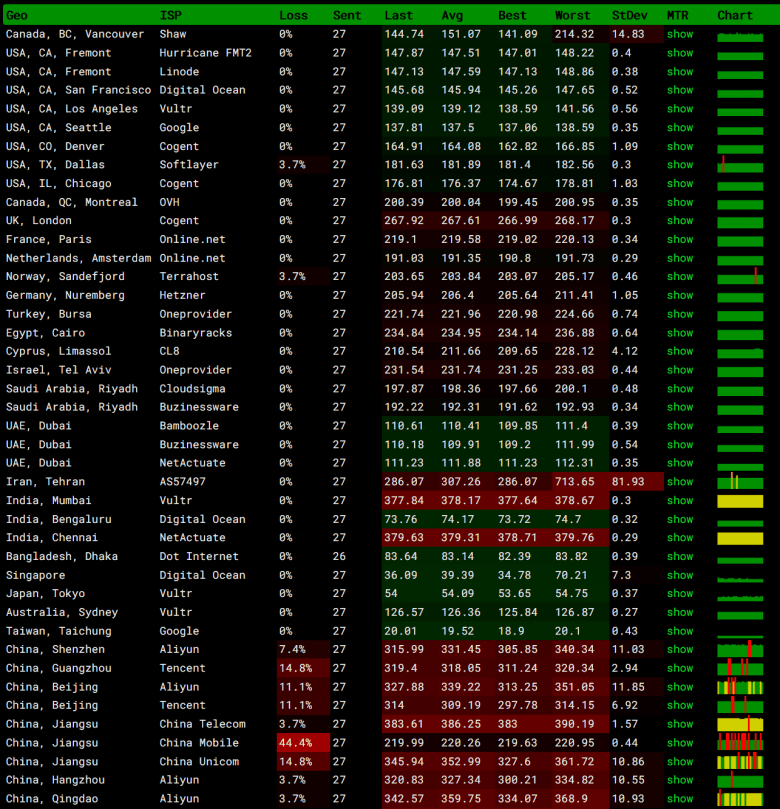780x809 pixels.
Task: Click Bamboozle ISP in Dubai row
Action: pos(189,426)
